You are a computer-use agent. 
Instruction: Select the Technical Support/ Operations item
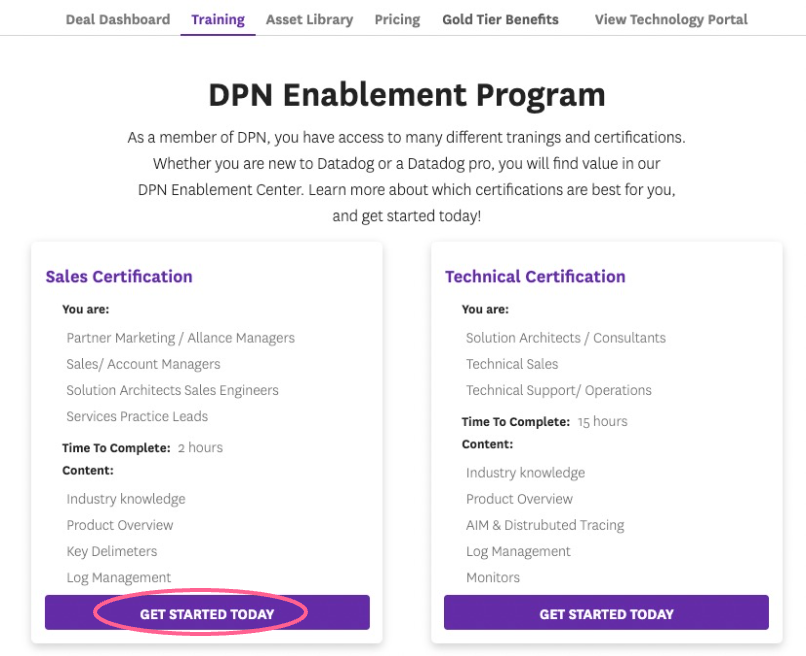(x=558, y=390)
